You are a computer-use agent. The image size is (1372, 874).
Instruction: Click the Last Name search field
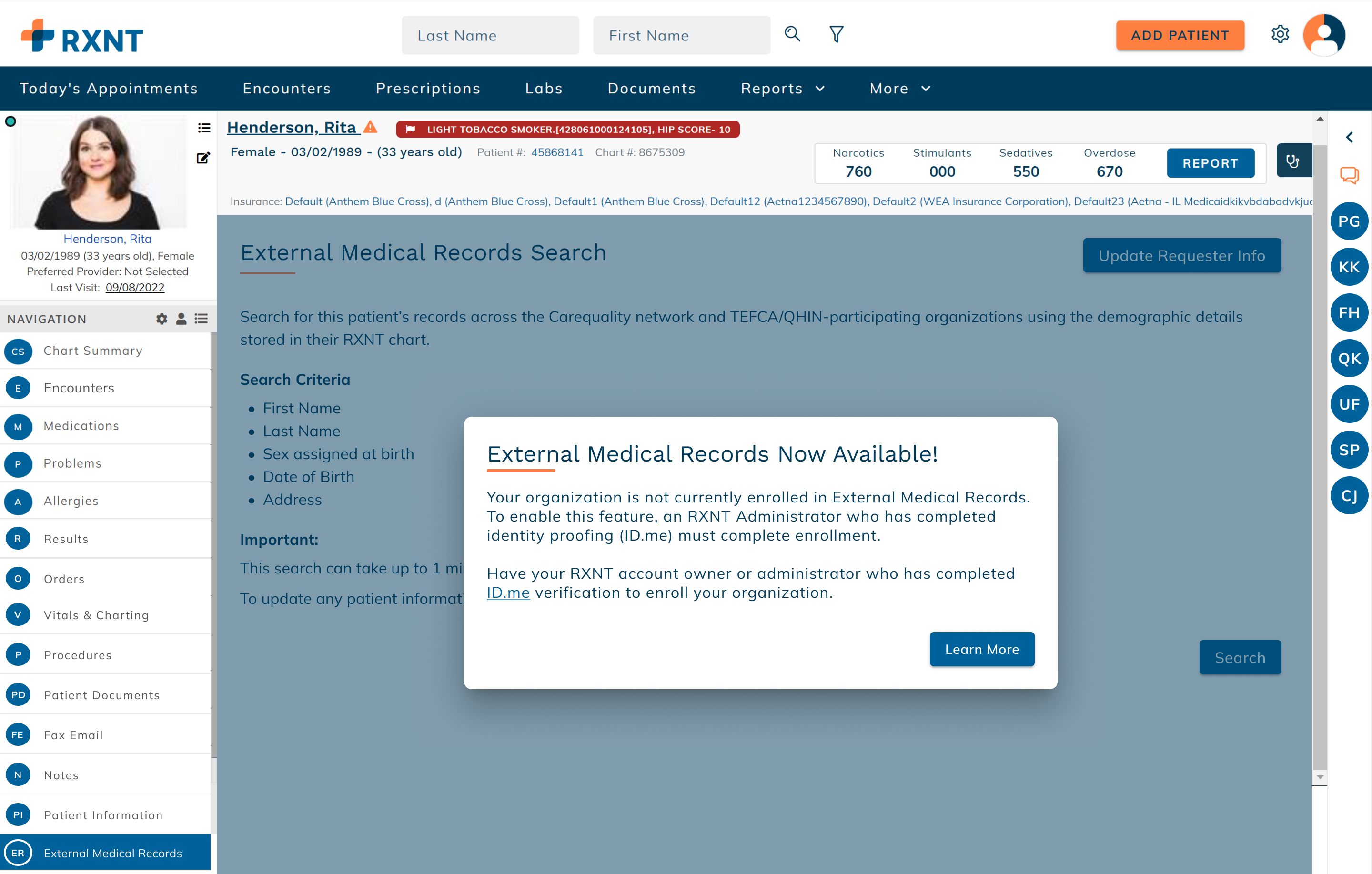pyautogui.click(x=491, y=35)
